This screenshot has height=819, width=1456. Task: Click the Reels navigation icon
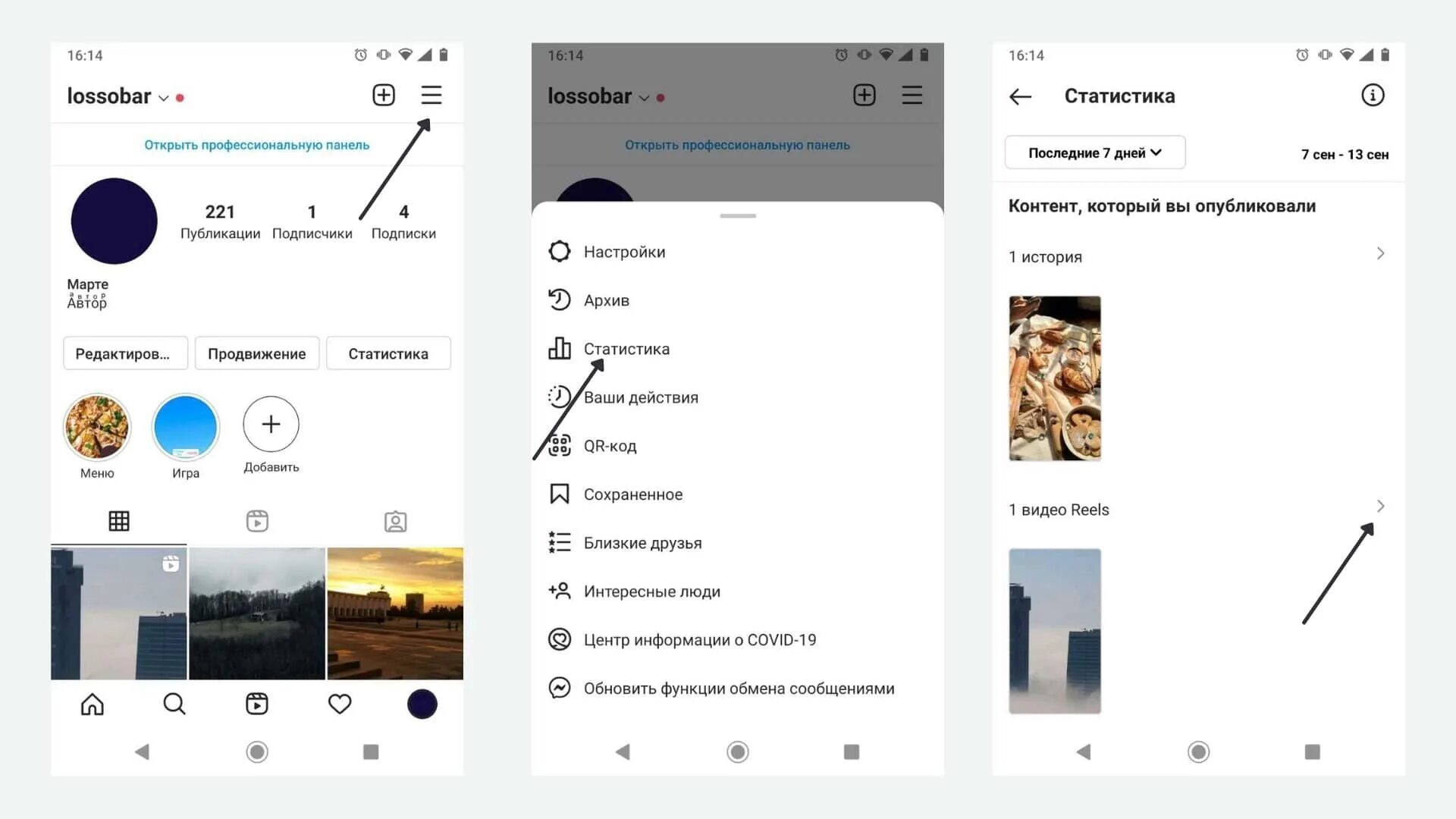257,704
